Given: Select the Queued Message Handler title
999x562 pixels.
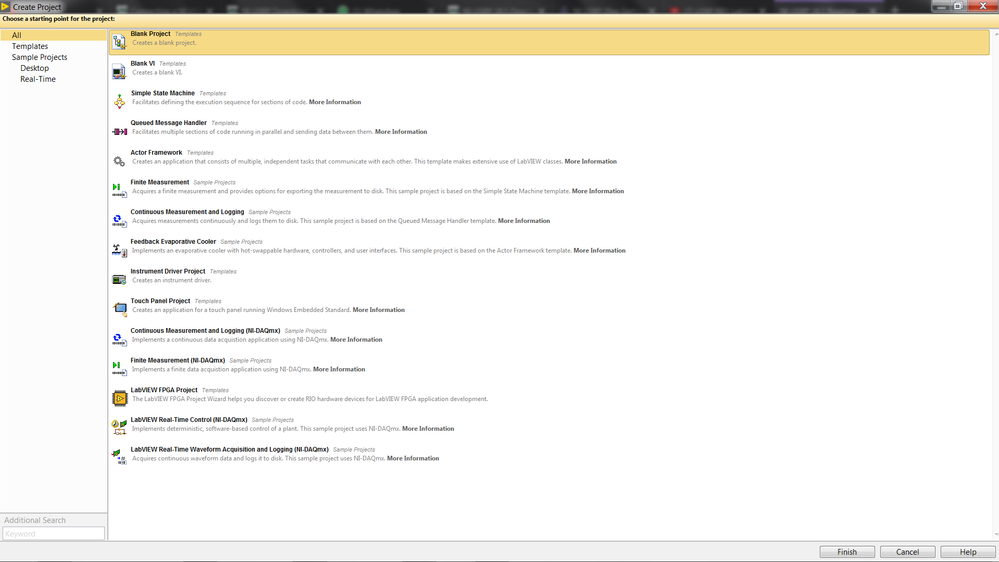Looking at the screenshot, I should pos(169,123).
